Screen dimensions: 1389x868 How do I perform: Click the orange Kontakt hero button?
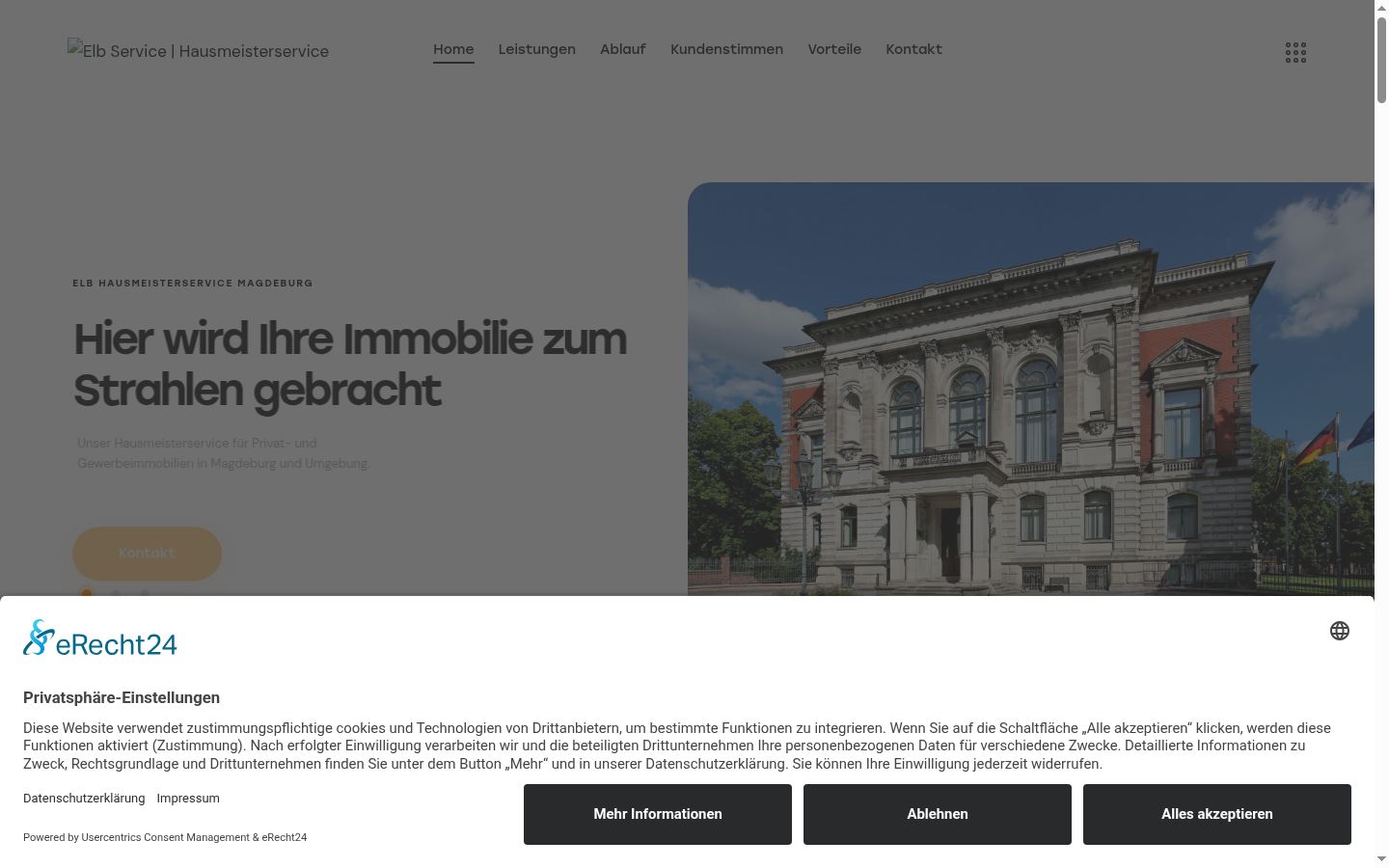[x=147, y=554]
